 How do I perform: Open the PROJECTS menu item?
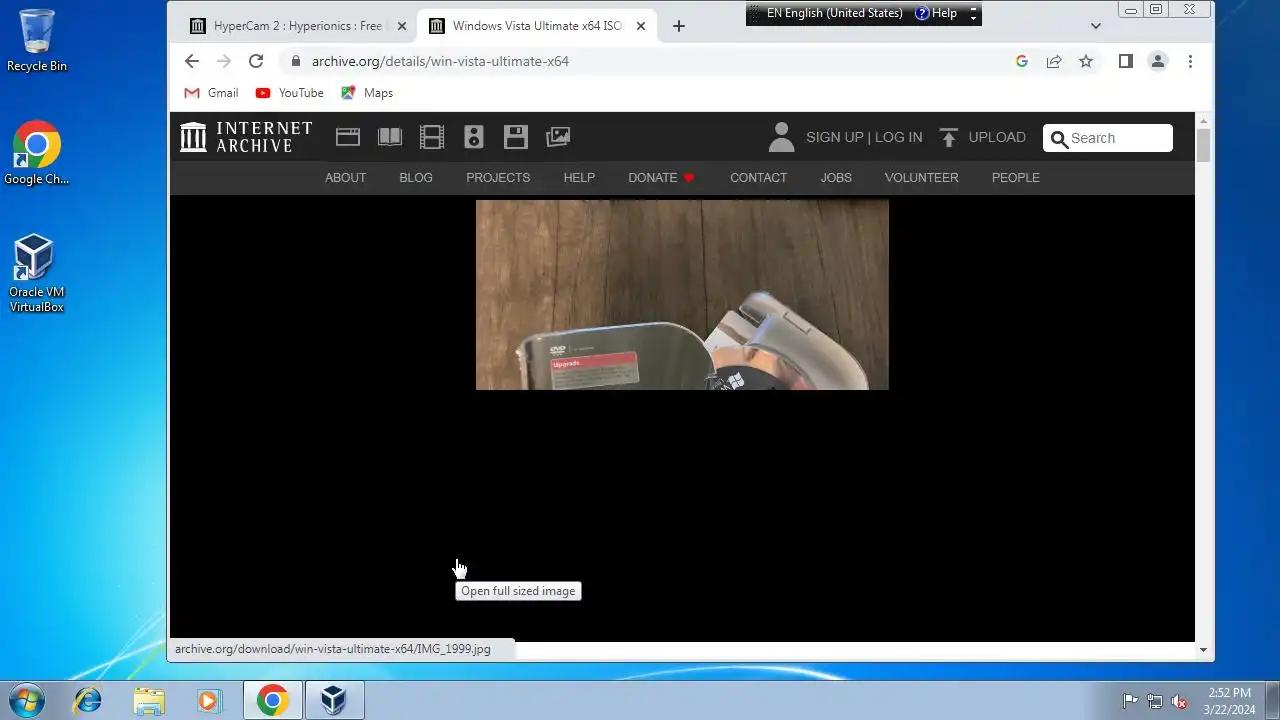point(498,178)
